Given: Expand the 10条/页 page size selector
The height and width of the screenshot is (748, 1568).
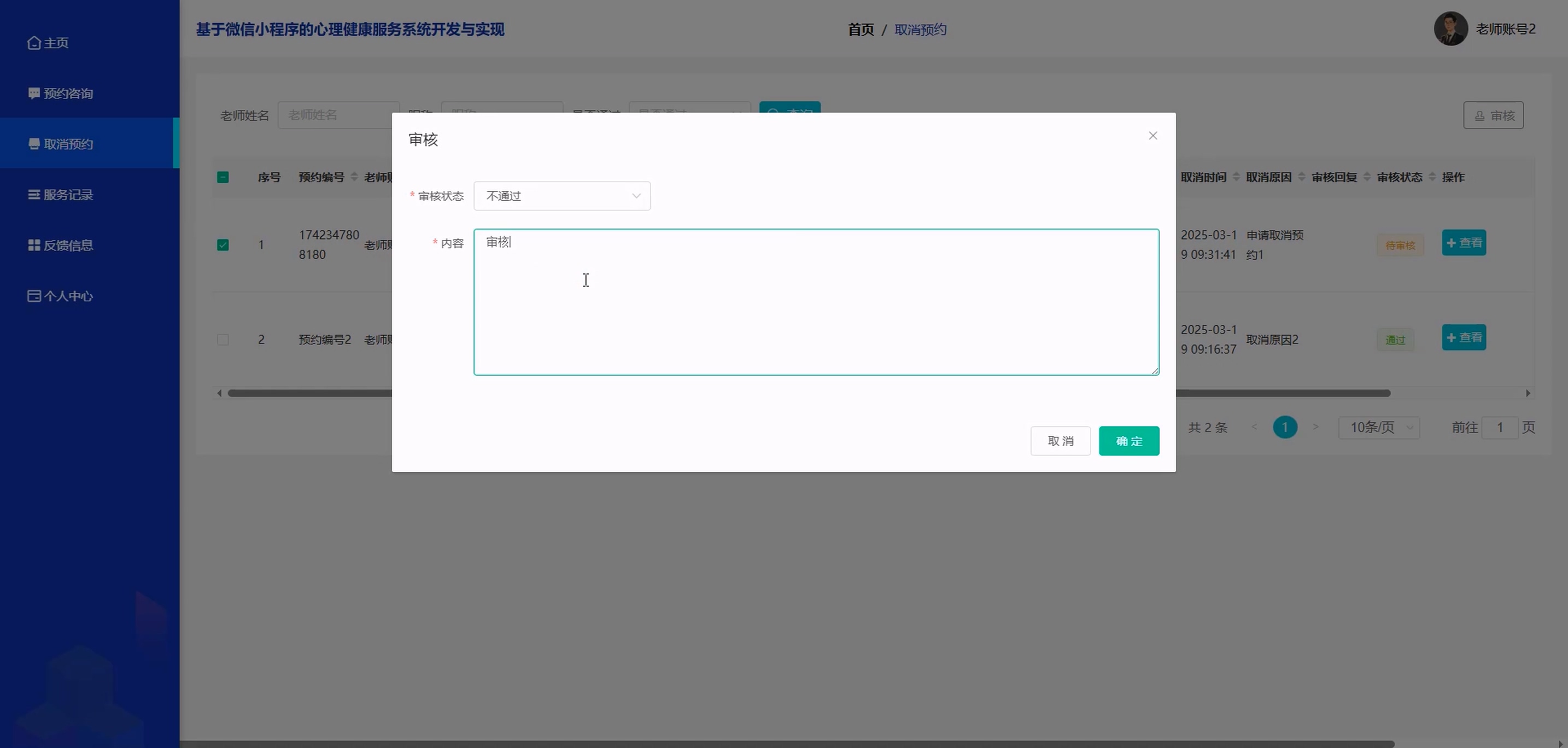Looking at the screenshot, I should tap(1379, 427).
